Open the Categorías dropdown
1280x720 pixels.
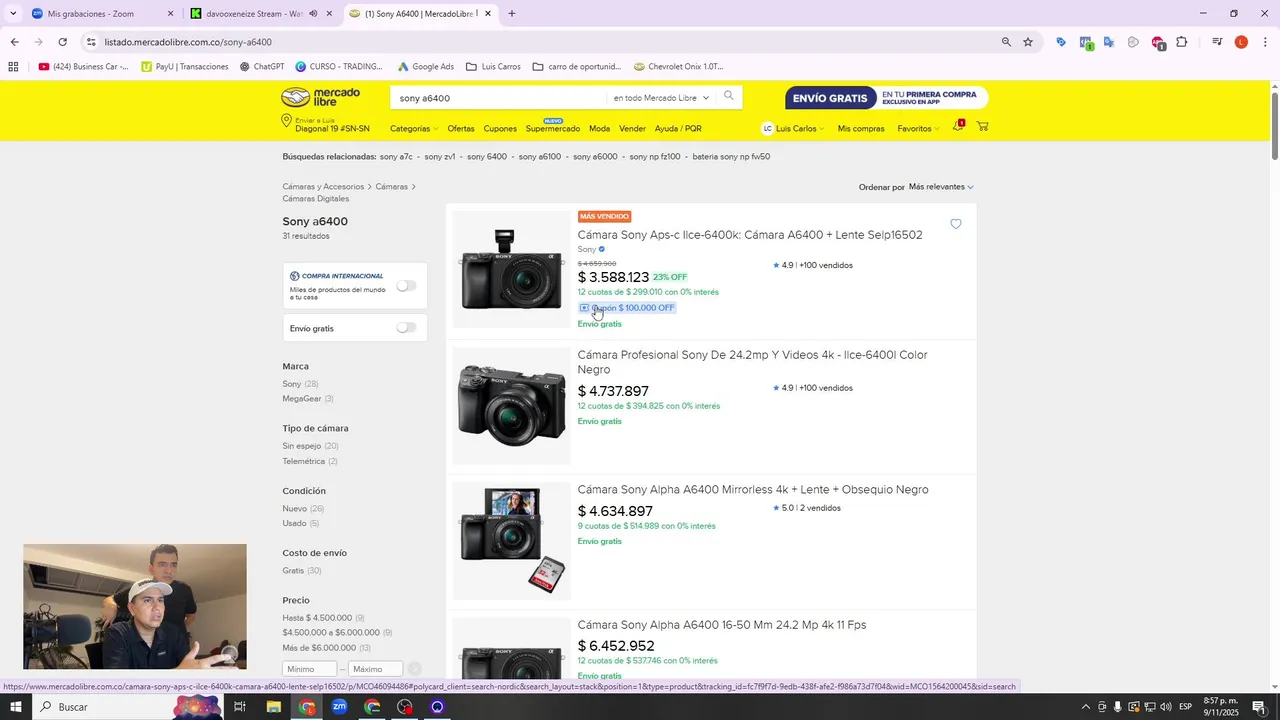[414, 129]
